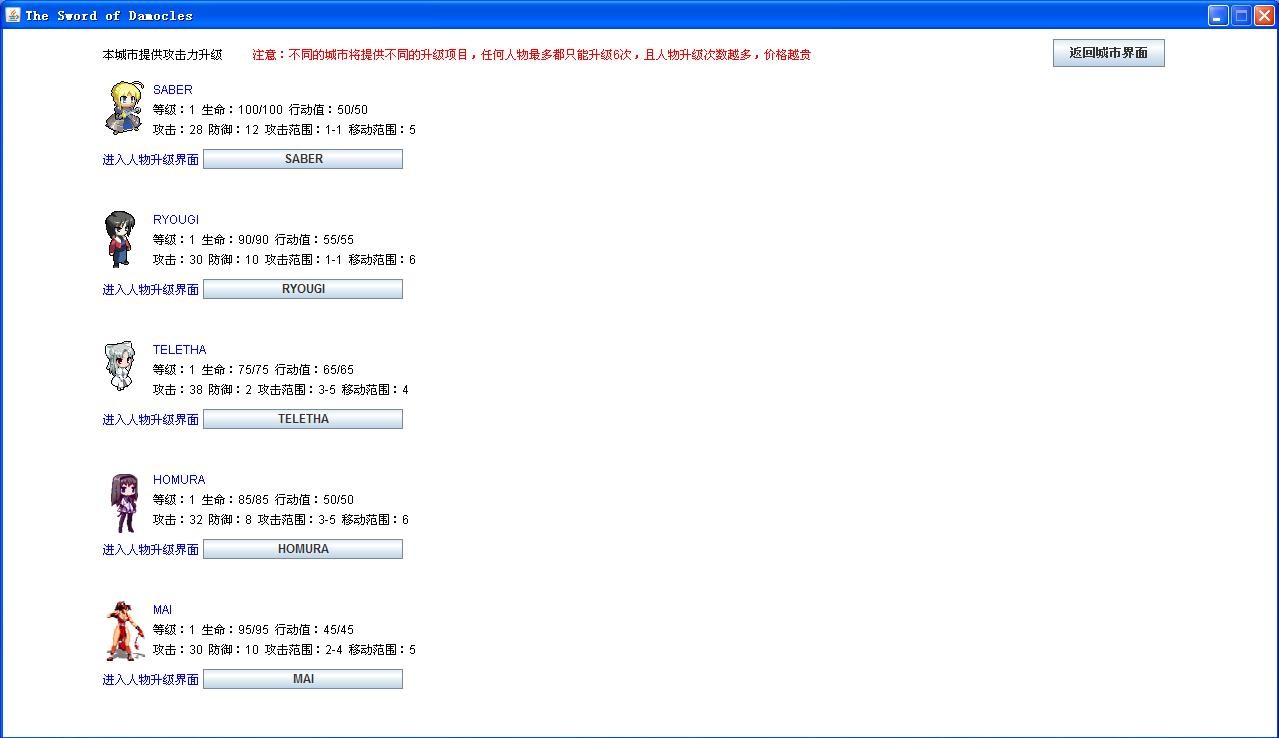Open the MAI upgrade screen button
The width and height of the screenshot is (1279, 738).
(x=303, y=679)
